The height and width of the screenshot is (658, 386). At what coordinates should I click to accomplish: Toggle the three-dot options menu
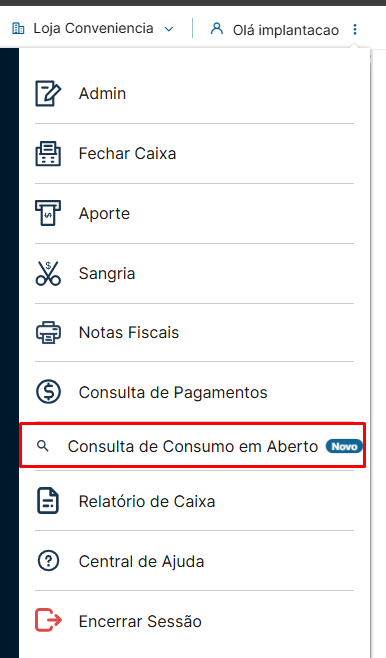(x=355, y=29)
